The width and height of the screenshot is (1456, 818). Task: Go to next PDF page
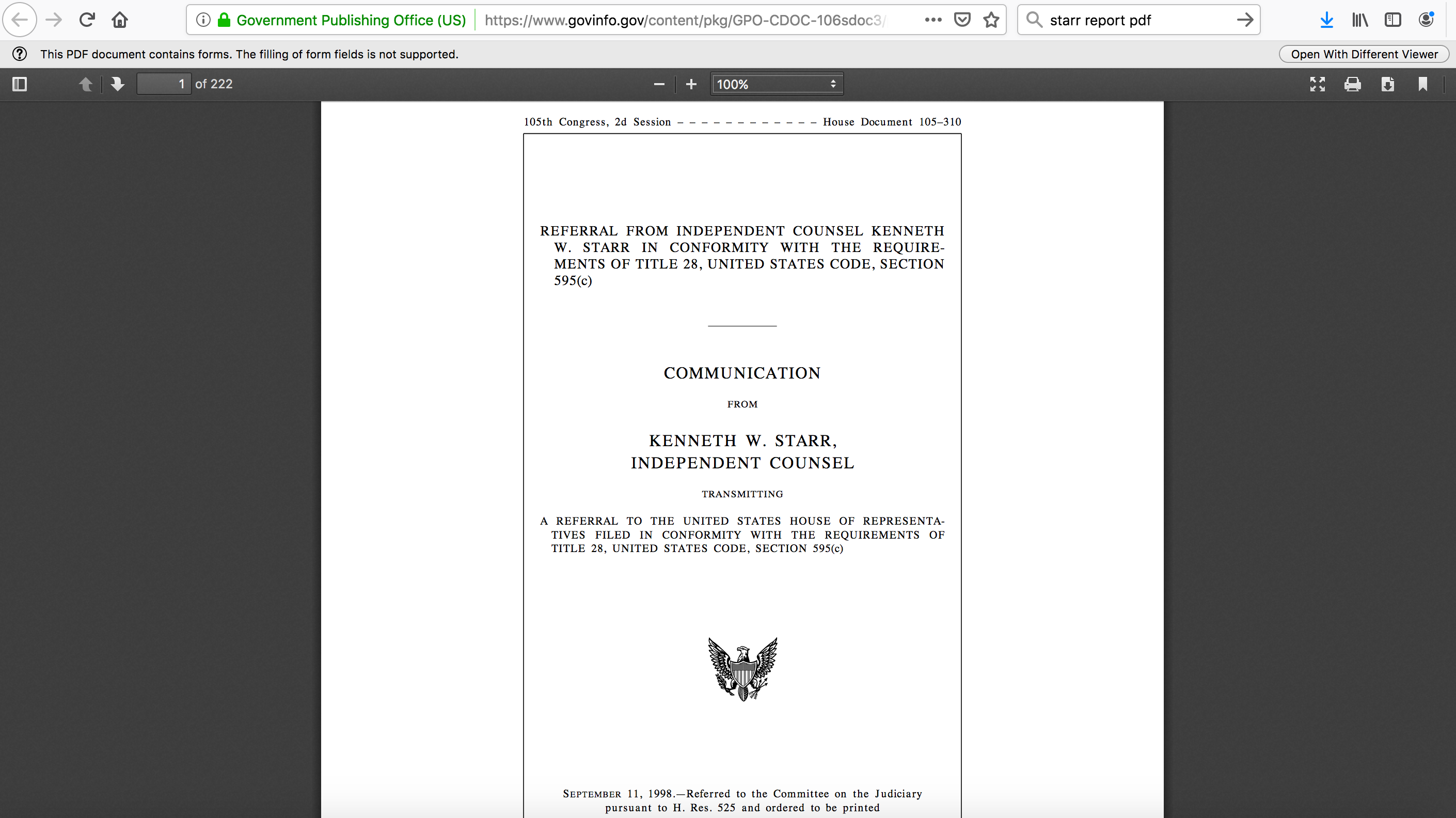(118, 84)
